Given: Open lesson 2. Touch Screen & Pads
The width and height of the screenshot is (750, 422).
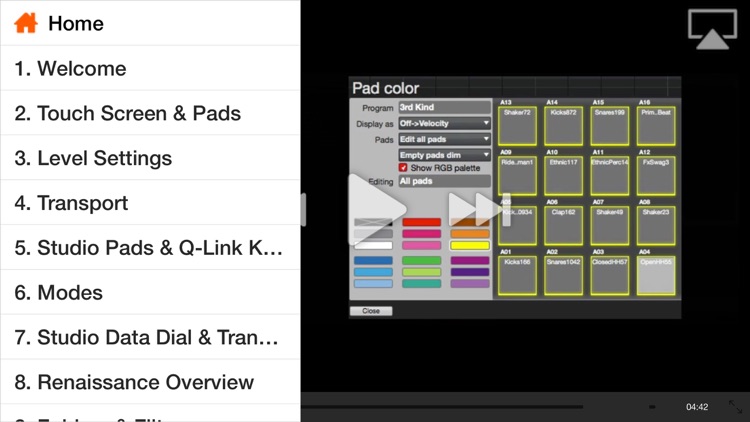Looking at the screenshot, I should (x=150, y=113).
